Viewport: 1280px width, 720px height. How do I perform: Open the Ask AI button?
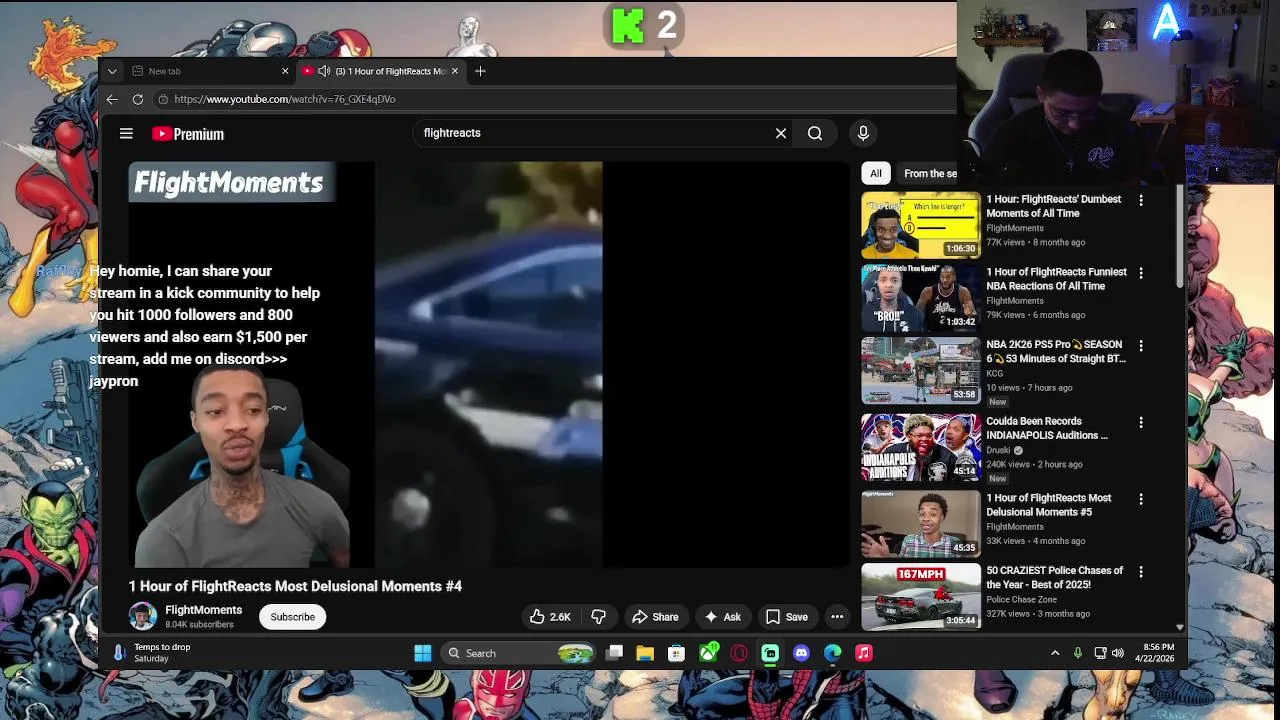pyautogui.click(x=722, y=617)
